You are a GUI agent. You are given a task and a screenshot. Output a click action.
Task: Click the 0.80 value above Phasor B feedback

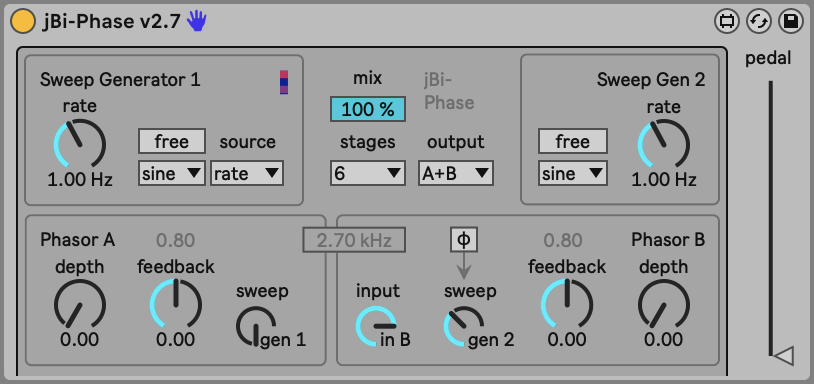click(x=563, y=240)
